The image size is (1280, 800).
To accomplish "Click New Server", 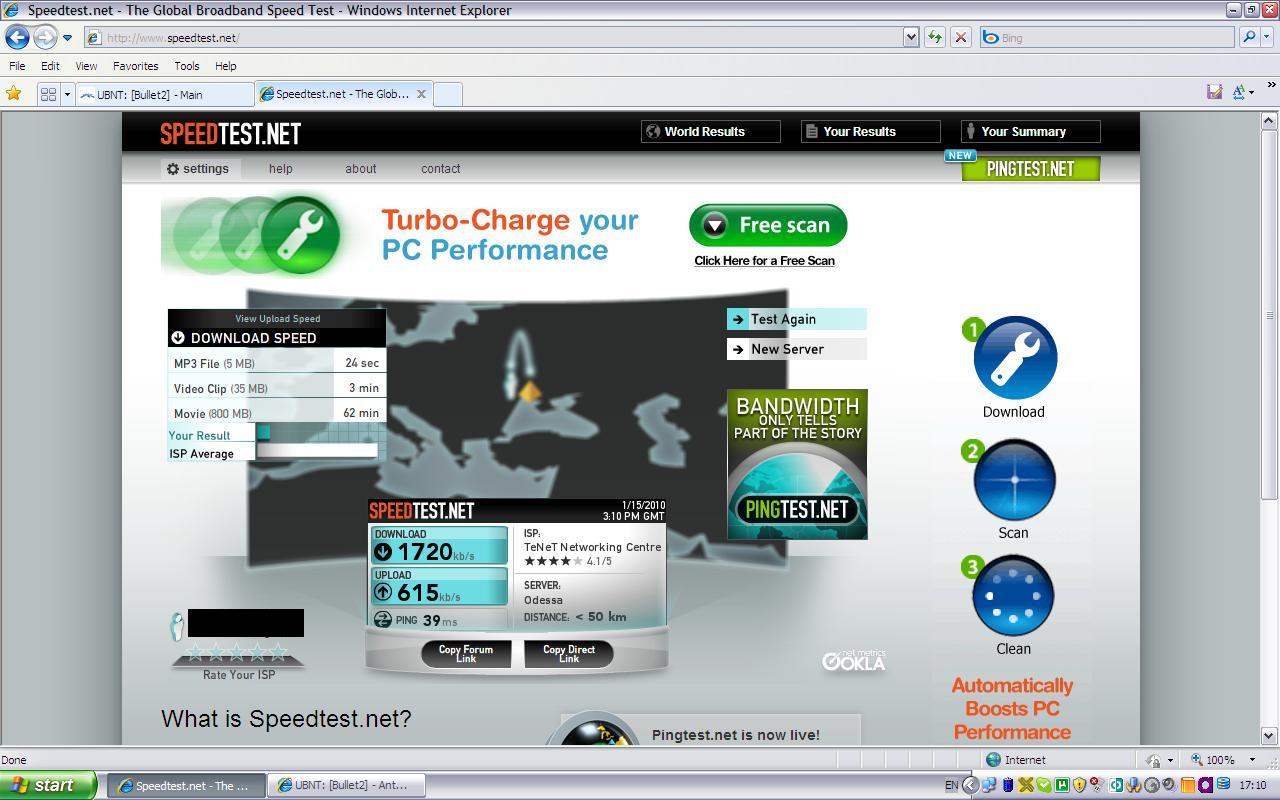I will coord(797,349).
